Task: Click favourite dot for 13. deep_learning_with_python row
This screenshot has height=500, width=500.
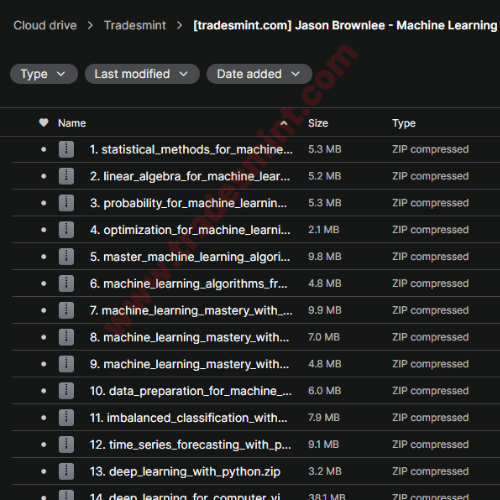Action: click(x=44, y=471)
